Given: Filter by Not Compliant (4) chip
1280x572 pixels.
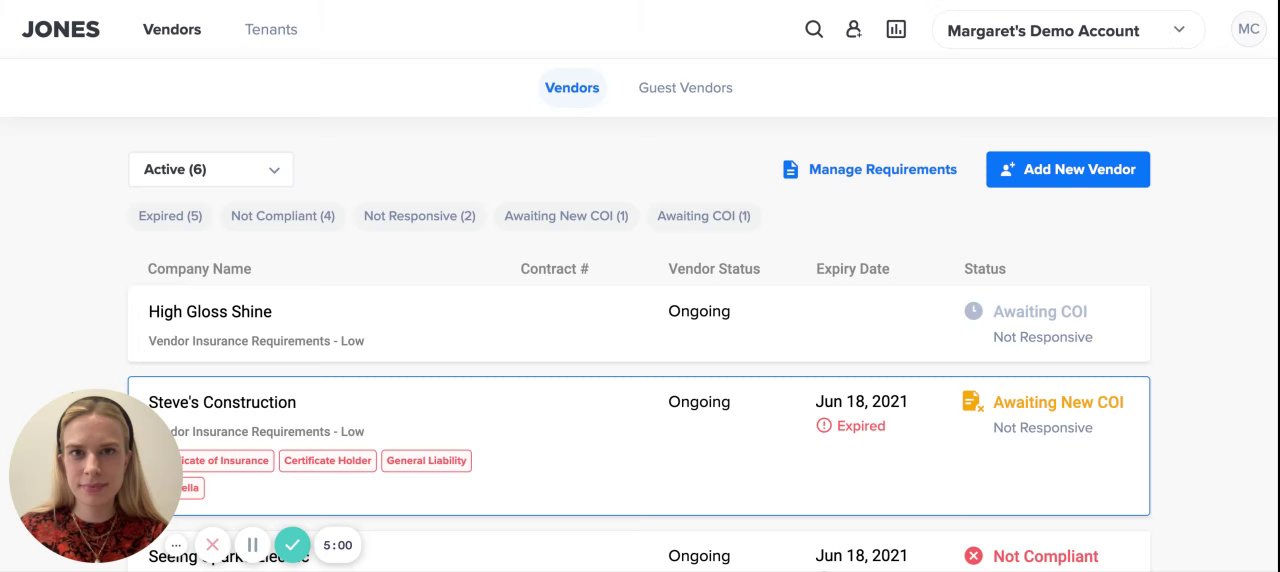Looking at the screenshot, I should 282,216.
